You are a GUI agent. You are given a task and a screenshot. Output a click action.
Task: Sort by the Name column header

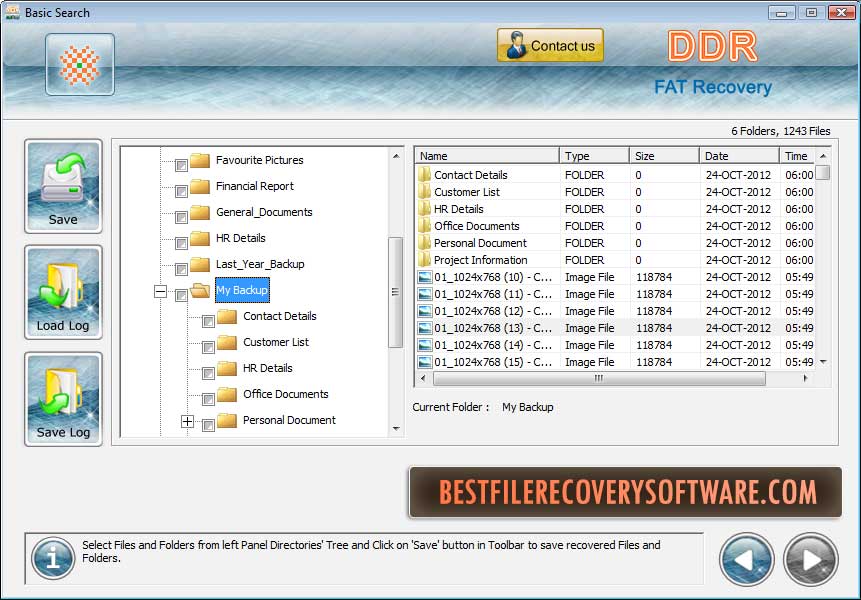[x=487, y=156]
